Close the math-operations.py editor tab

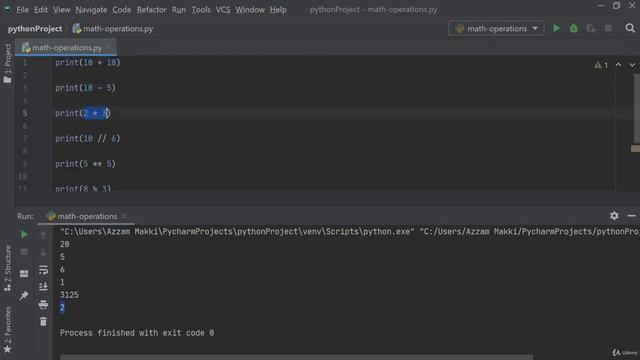109,48
